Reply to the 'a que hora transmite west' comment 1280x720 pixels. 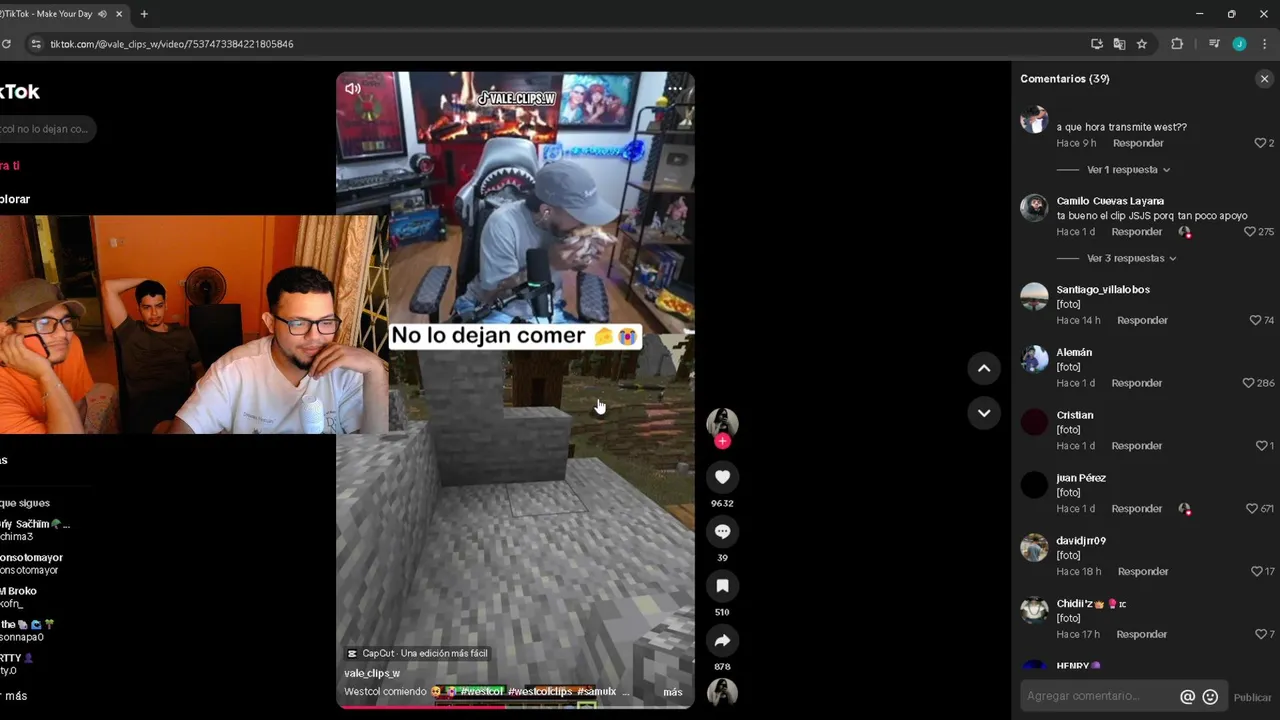[x=1138, y=143]
